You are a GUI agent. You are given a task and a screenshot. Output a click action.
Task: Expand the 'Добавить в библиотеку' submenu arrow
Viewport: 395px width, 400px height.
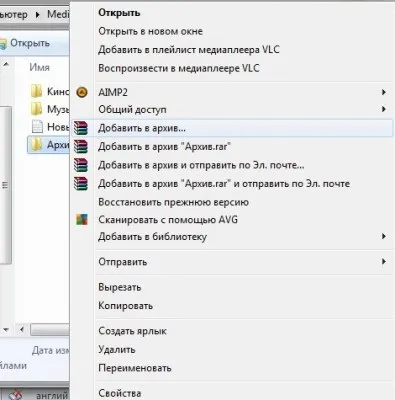tap(384, 236)
